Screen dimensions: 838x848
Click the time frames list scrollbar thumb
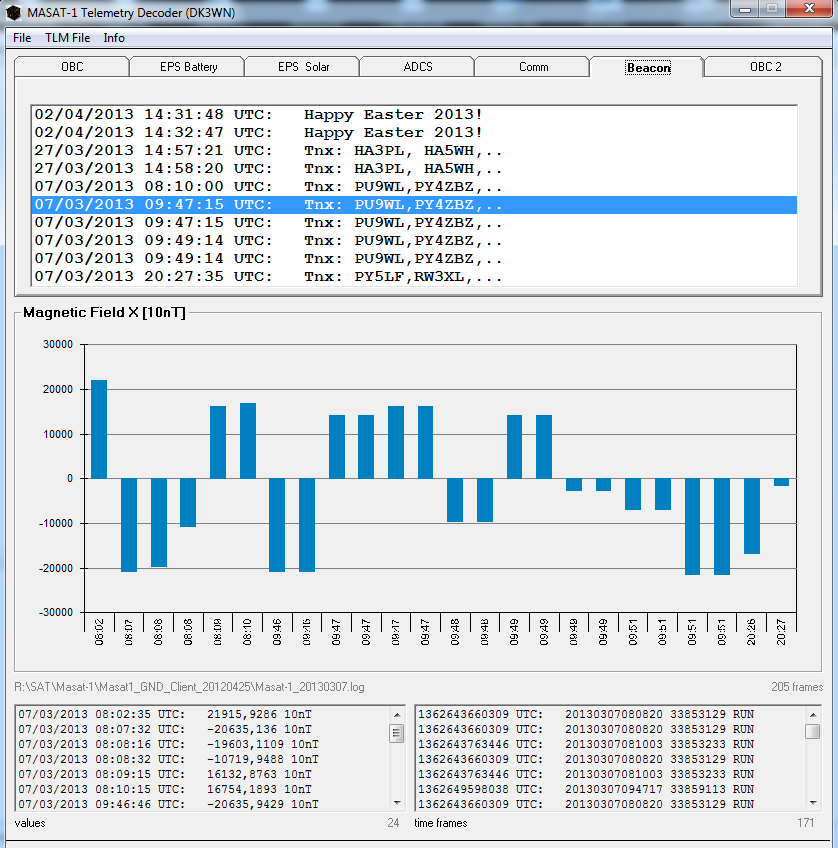point(812,731)
